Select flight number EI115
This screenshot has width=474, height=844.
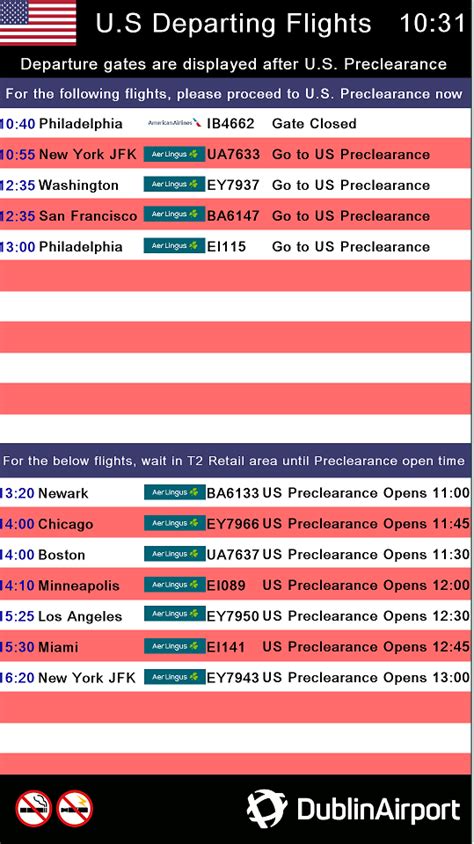[226, 247]
